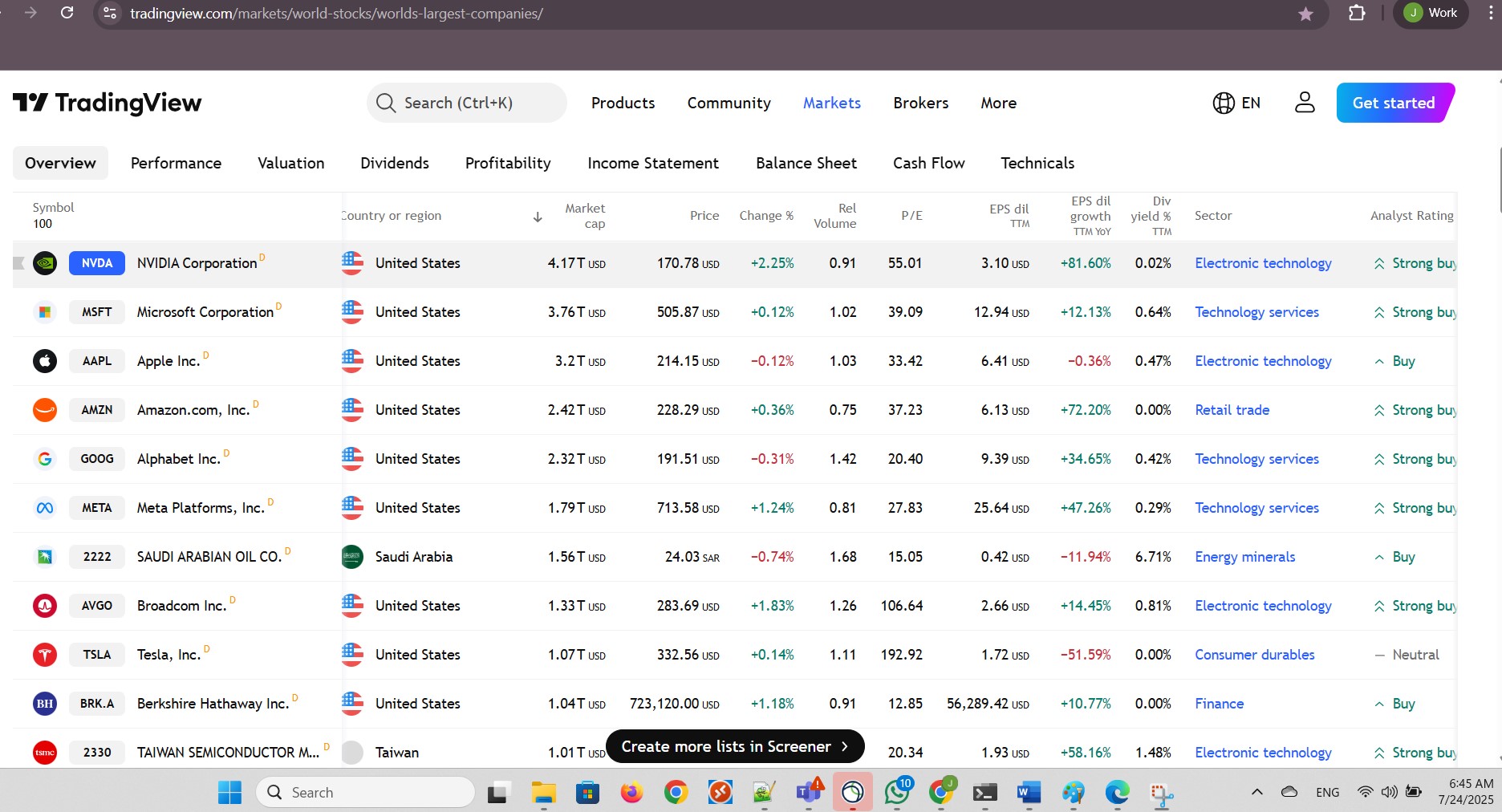
Task: Click the TSMC logo icon
Action: tap(45, 753)
